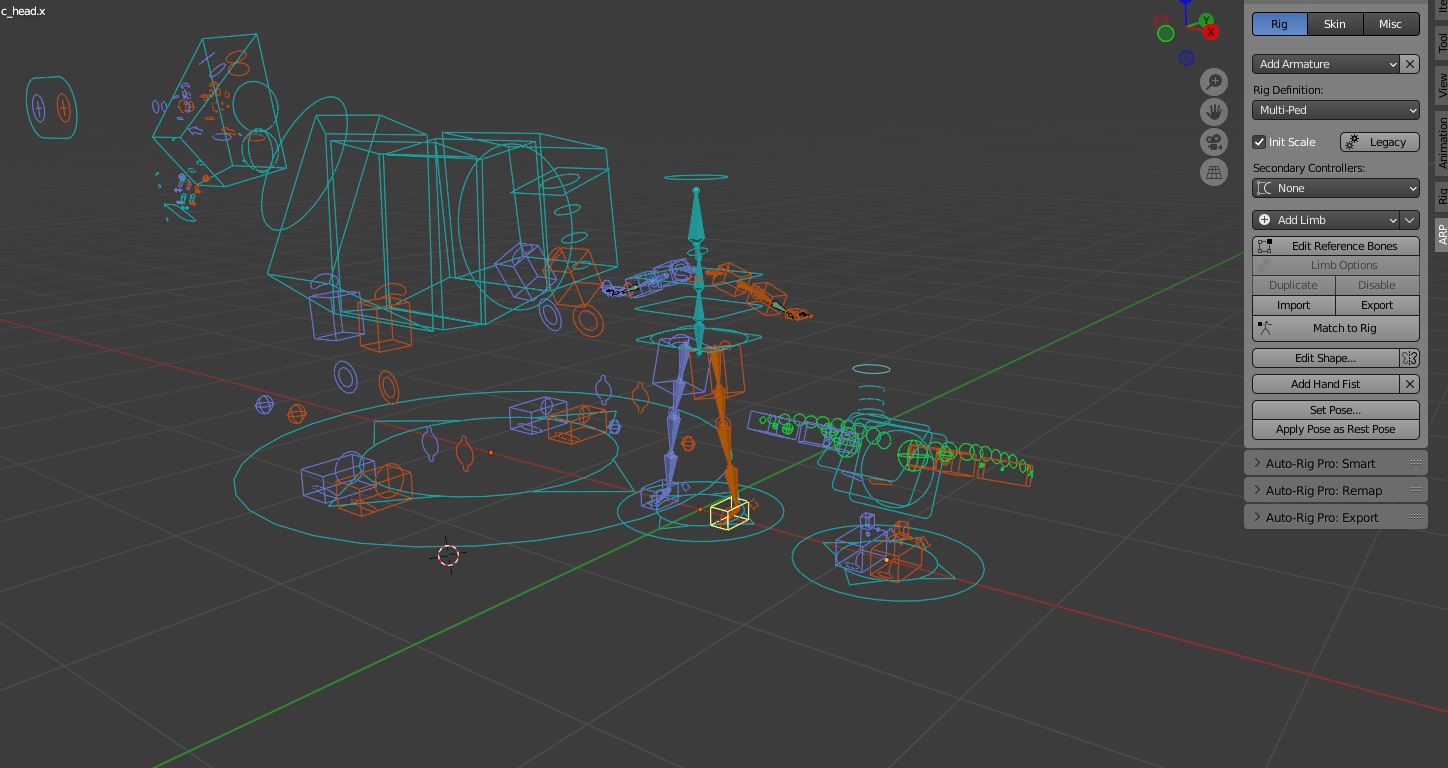Image resolution: width=1448 pixels, height=768 pixels.
Task: Click the zoom viewport magnifier icon
Action: click(1214, 82)
